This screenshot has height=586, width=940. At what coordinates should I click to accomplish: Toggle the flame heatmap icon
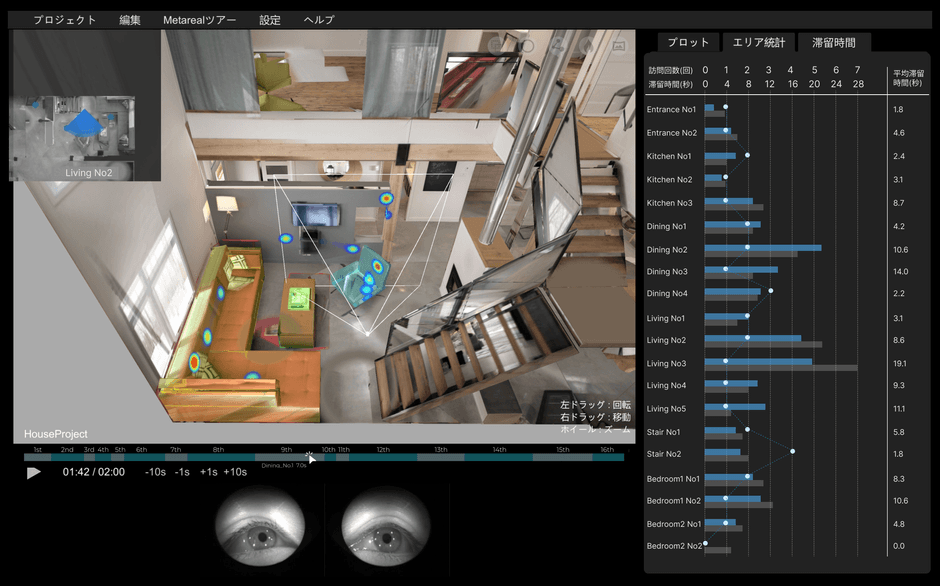(x=587, y=46)
